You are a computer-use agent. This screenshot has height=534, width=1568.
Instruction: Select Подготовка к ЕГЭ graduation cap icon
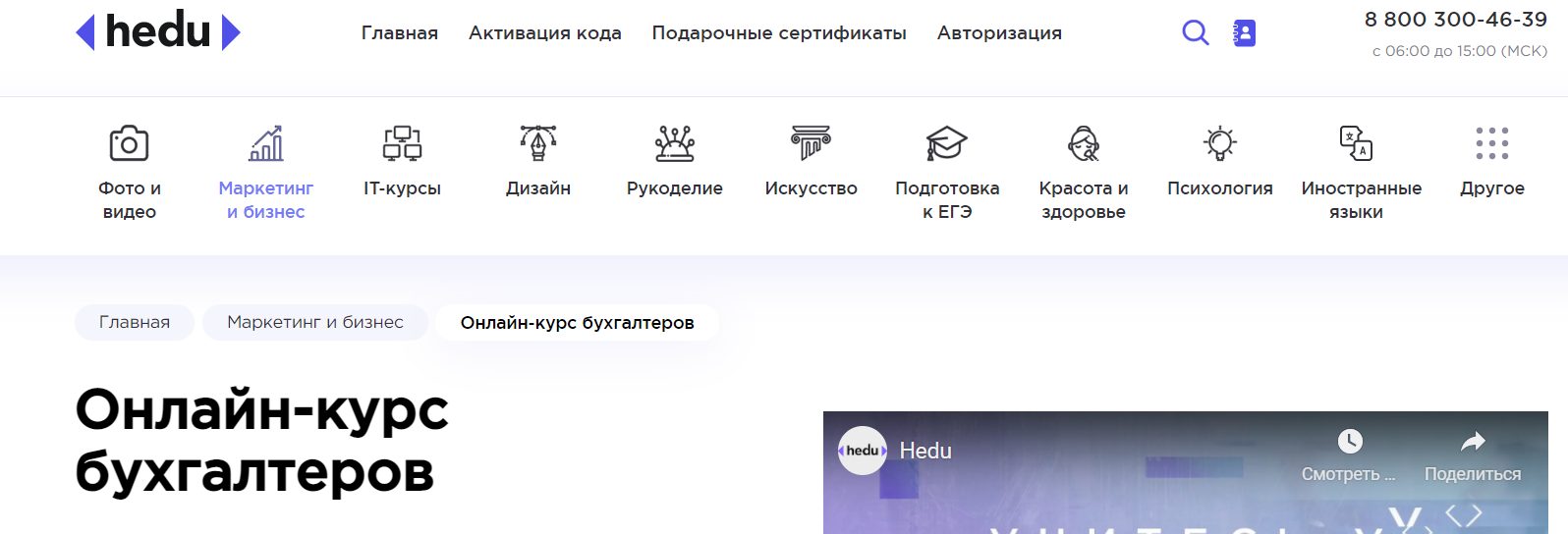point(947,144)
